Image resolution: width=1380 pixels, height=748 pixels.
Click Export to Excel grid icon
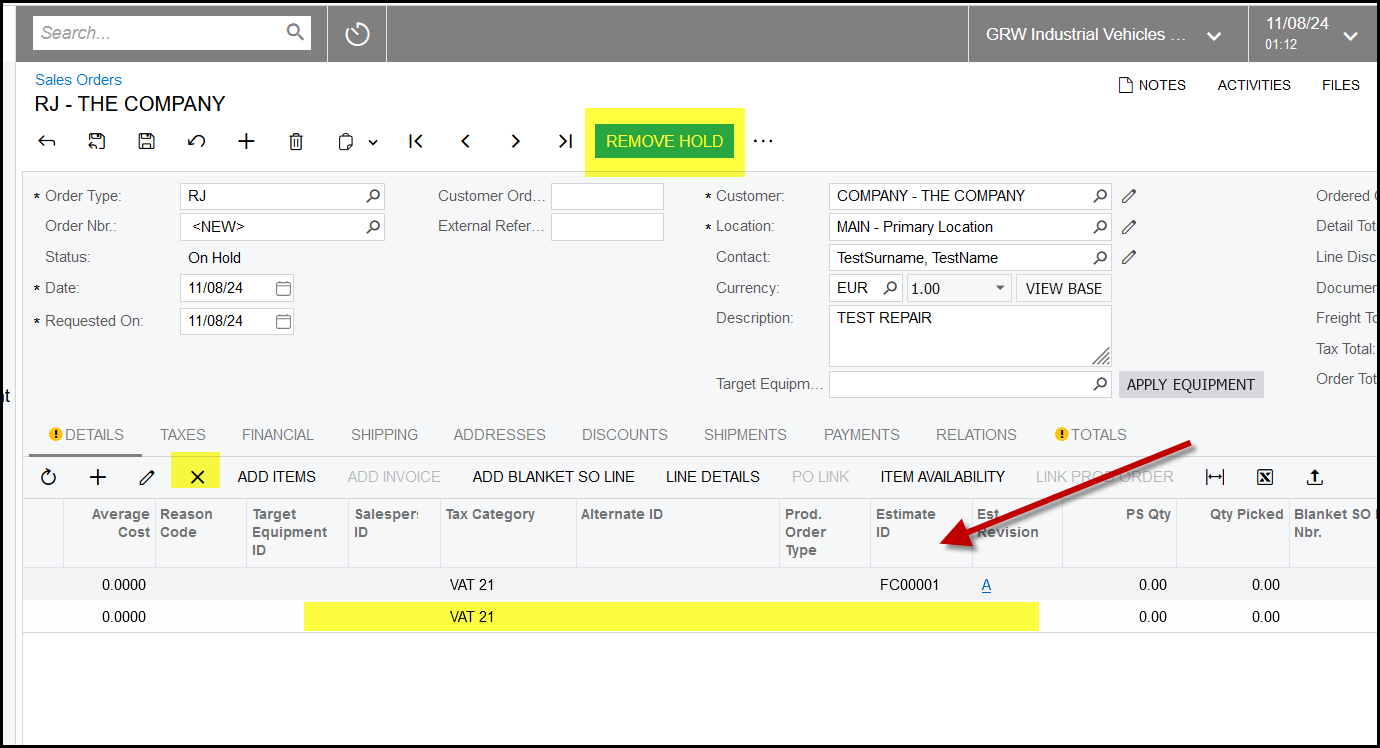click(x=1265, y=477)
